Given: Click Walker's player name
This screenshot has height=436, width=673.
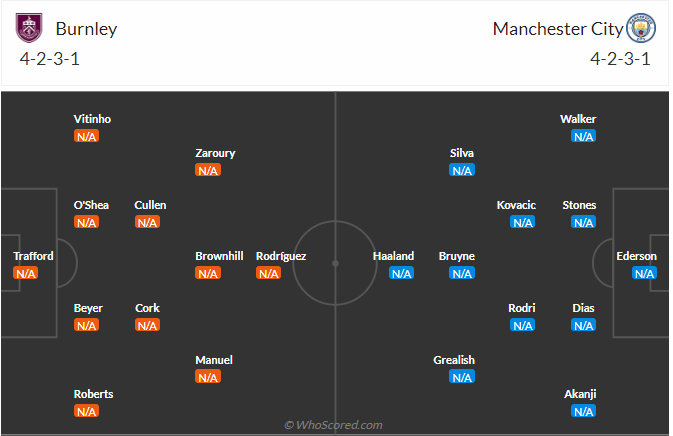Looking at the screenshot, I should pos(578,119).
